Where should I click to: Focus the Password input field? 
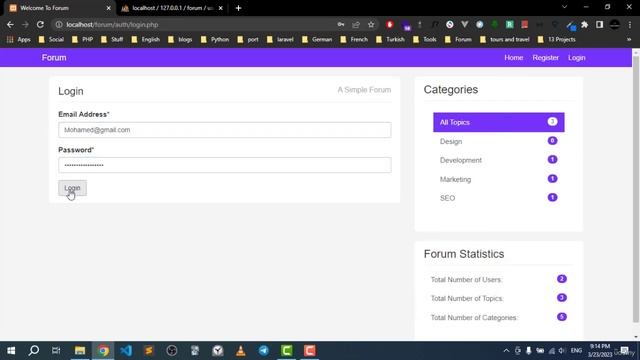click(x=224, y=165)
